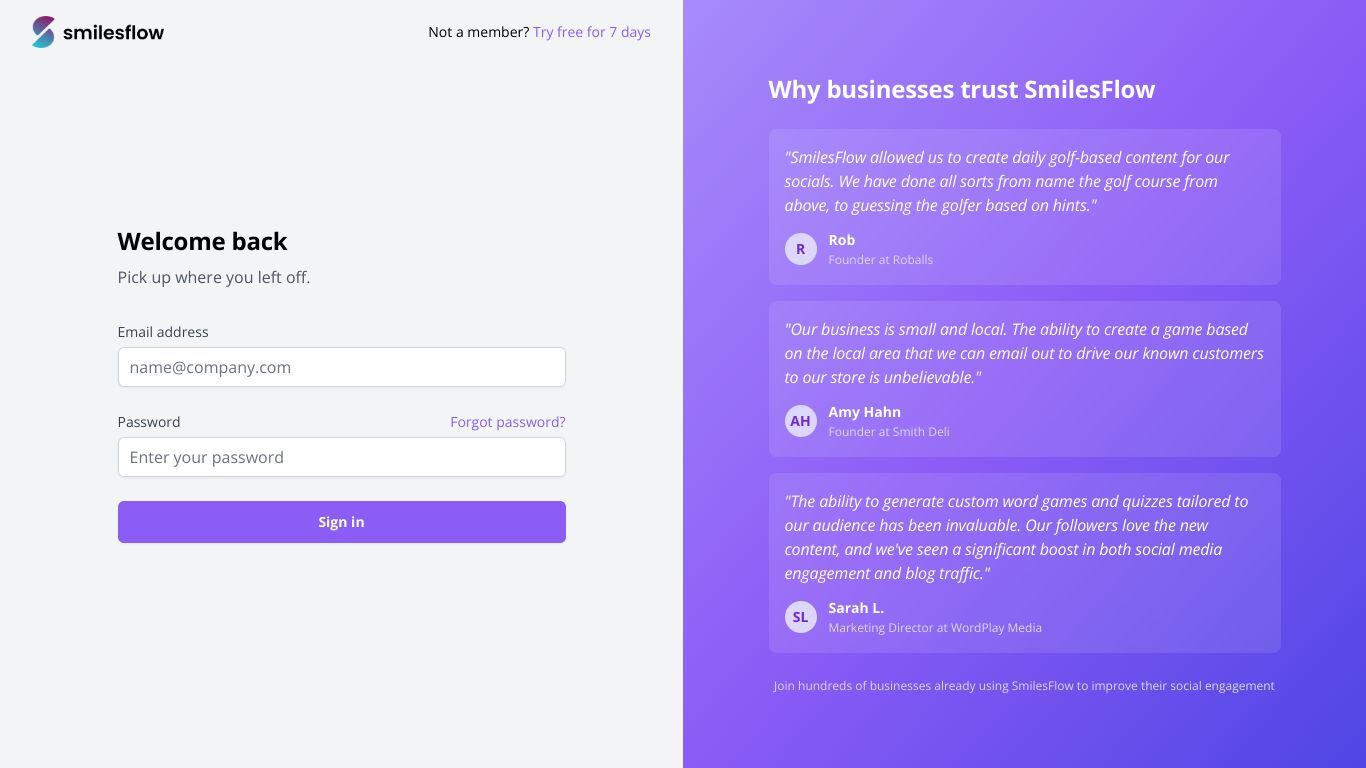Viewport: 1366px width, 768px height.
Task: Click the Password field label
Action: point(149,422)
